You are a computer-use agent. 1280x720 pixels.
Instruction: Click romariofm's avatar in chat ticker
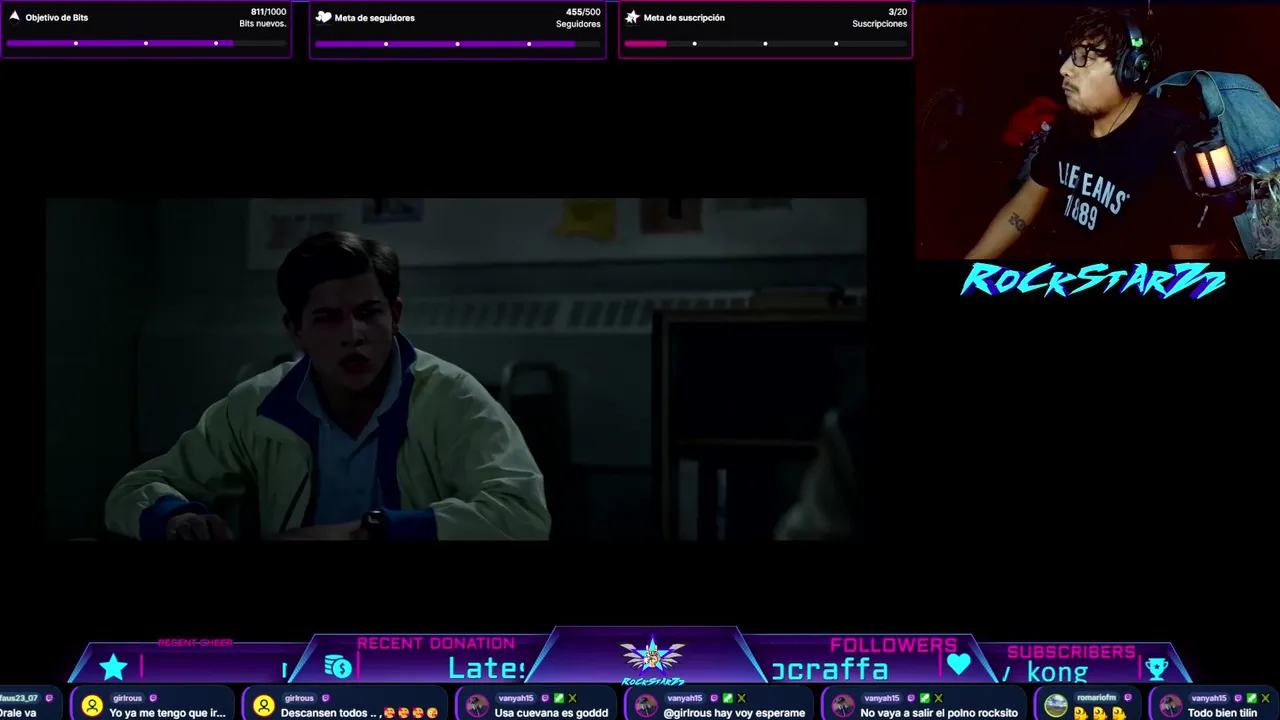pos(1056,706)
